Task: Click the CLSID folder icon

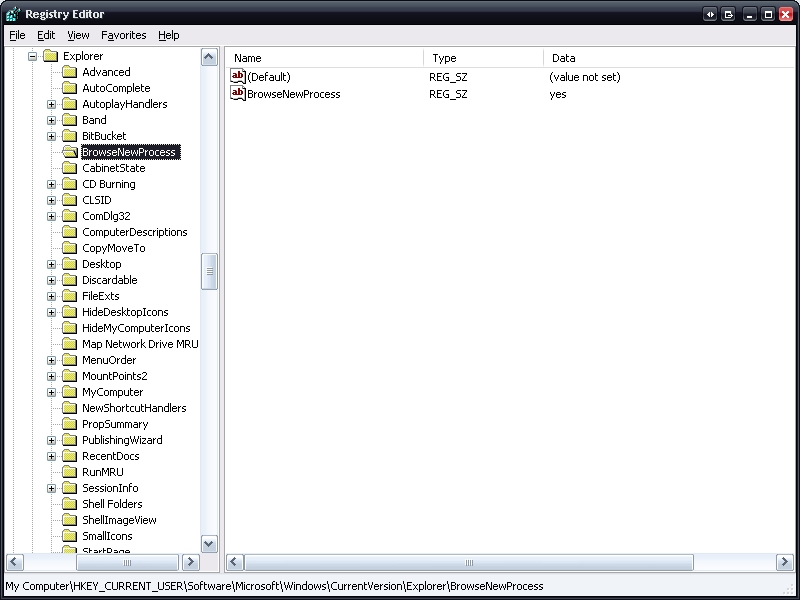Action: point(69,200)
